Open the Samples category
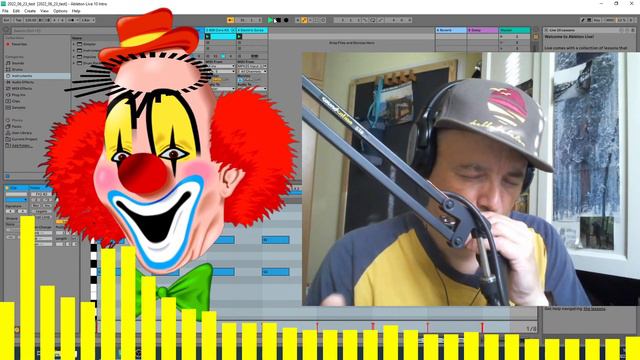 coord(19,107)
